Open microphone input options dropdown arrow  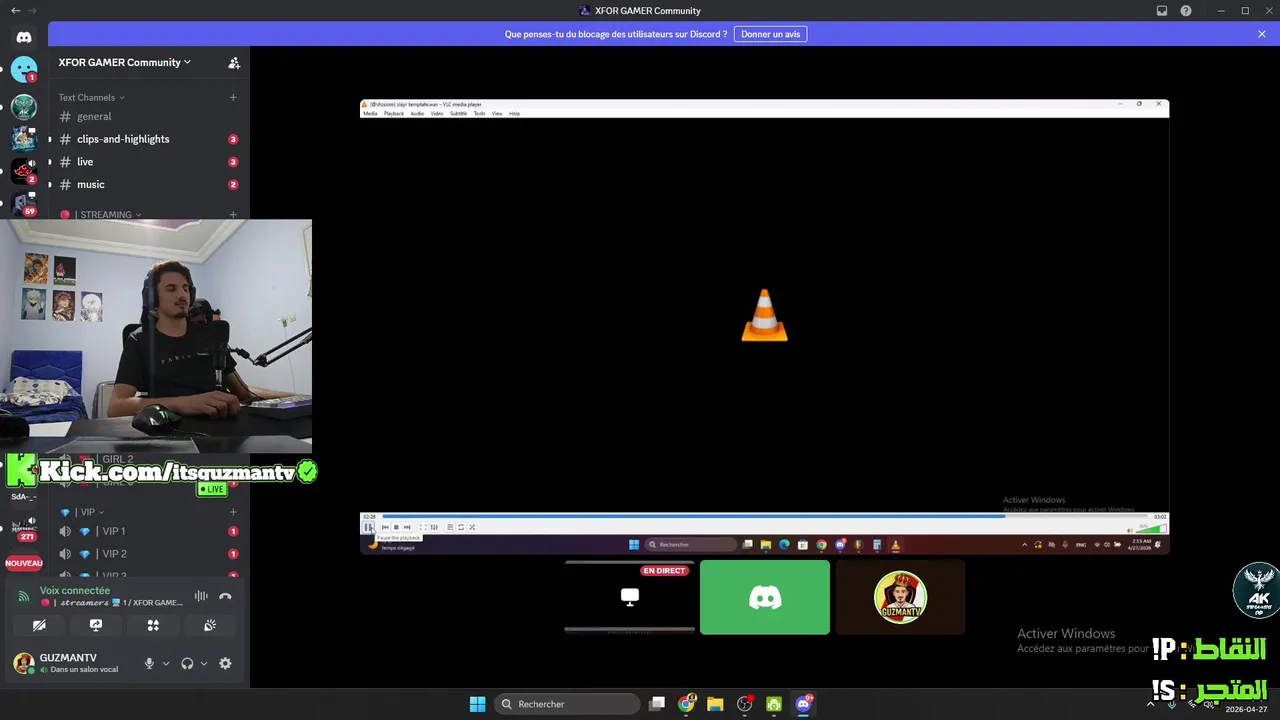click(166, 663)
